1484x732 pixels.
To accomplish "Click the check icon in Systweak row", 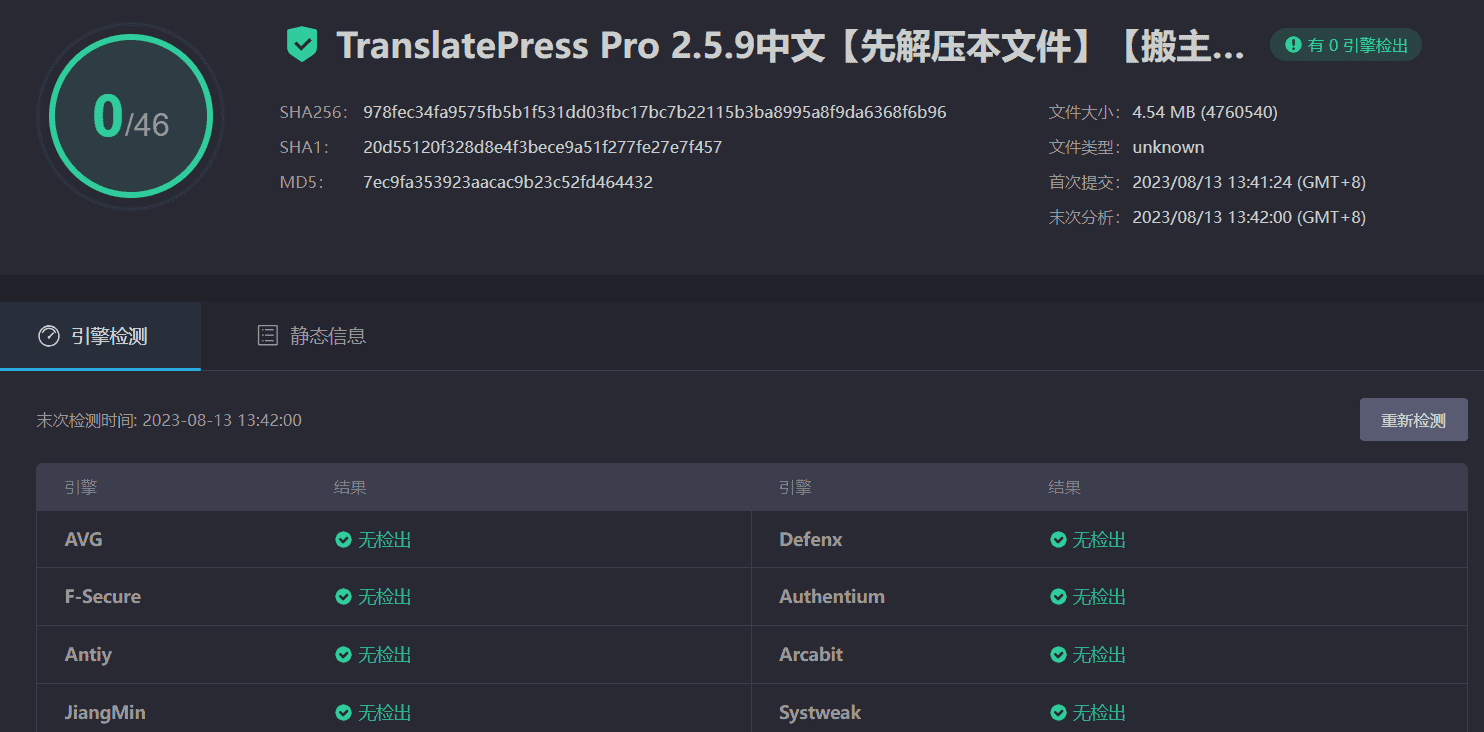I will [1058, 713].
